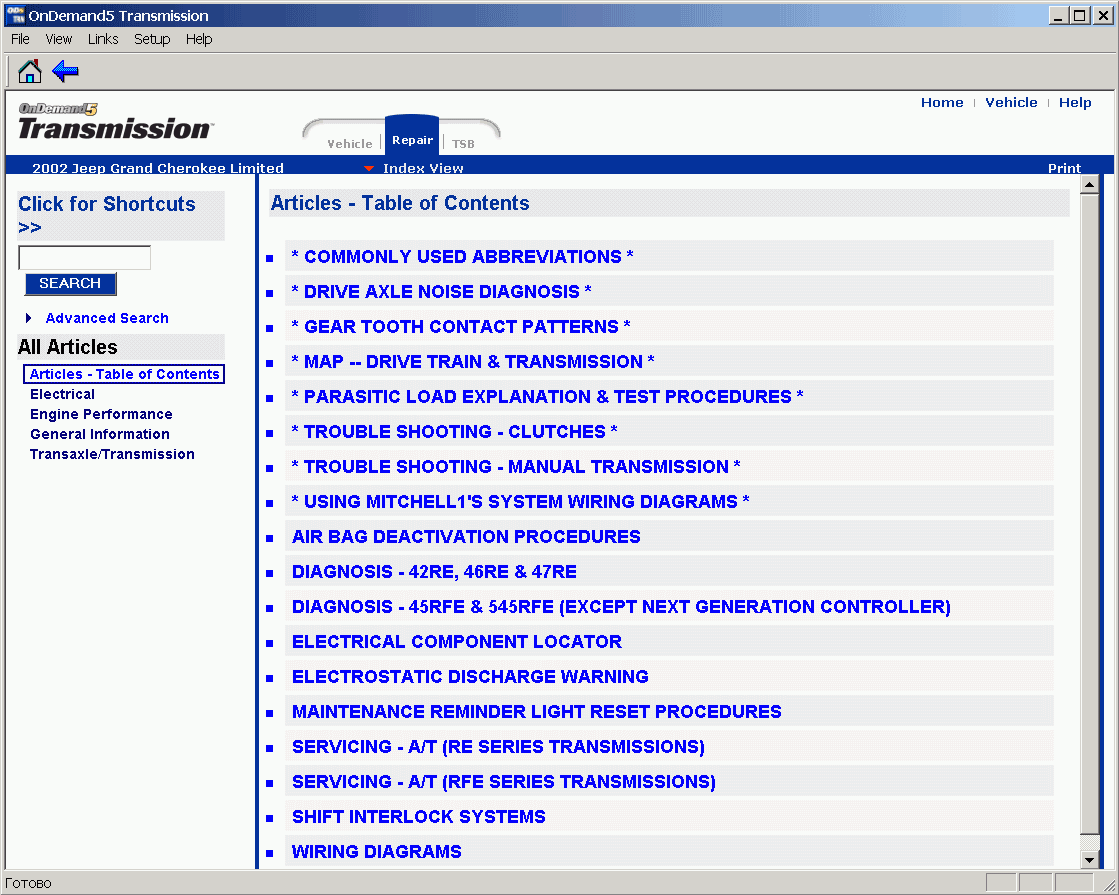Select the Vehicle tab

pos(350,143)
